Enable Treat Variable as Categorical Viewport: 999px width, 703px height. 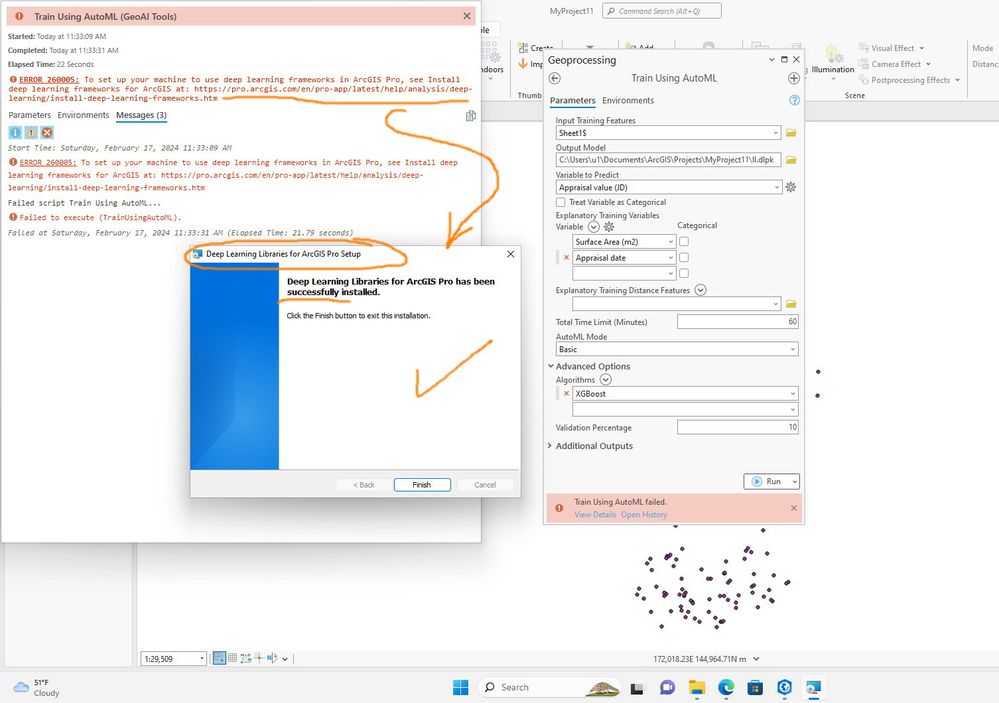[561, 202]
